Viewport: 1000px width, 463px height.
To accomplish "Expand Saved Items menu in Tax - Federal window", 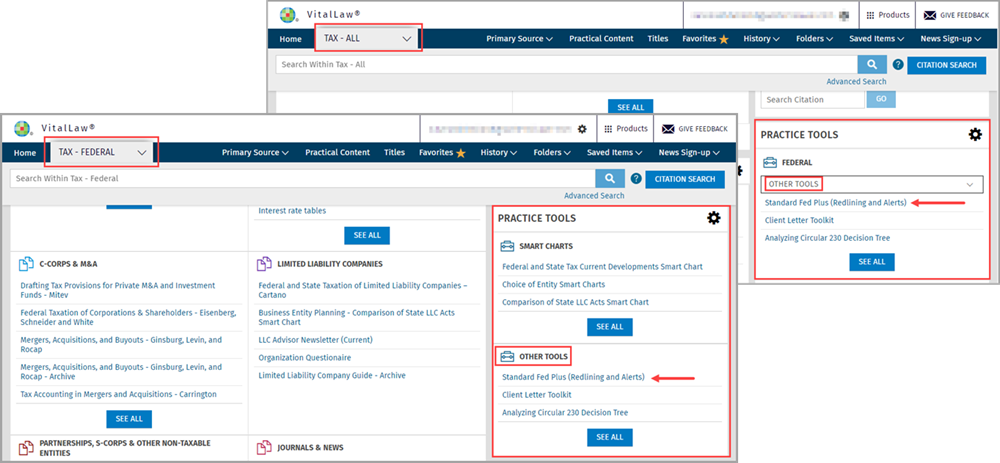I will point(615,152).
